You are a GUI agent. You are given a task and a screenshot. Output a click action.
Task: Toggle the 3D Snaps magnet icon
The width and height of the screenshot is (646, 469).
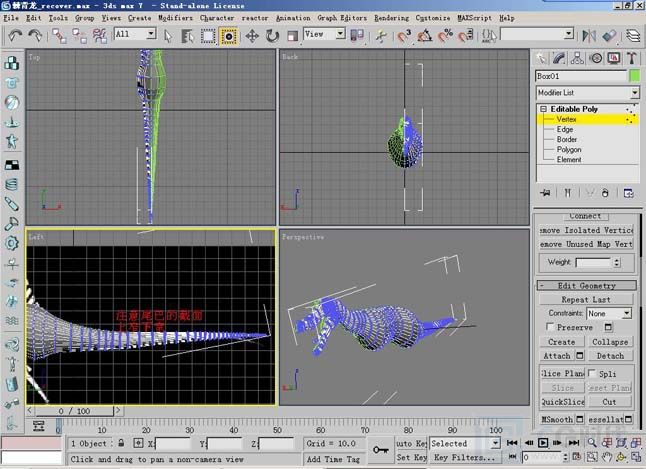[404, 36]
